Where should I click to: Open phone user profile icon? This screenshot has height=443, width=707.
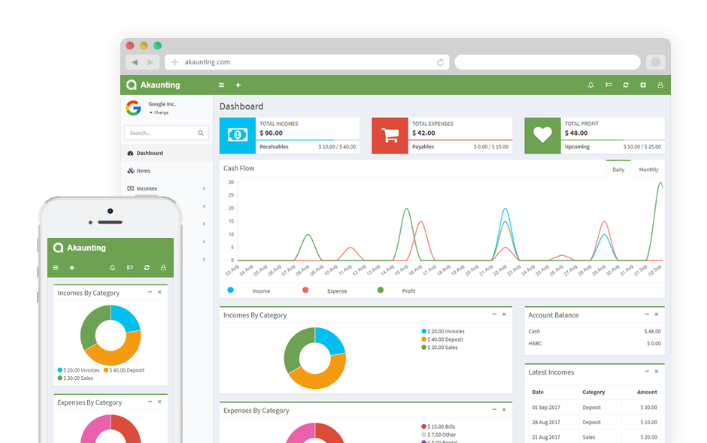163,268
